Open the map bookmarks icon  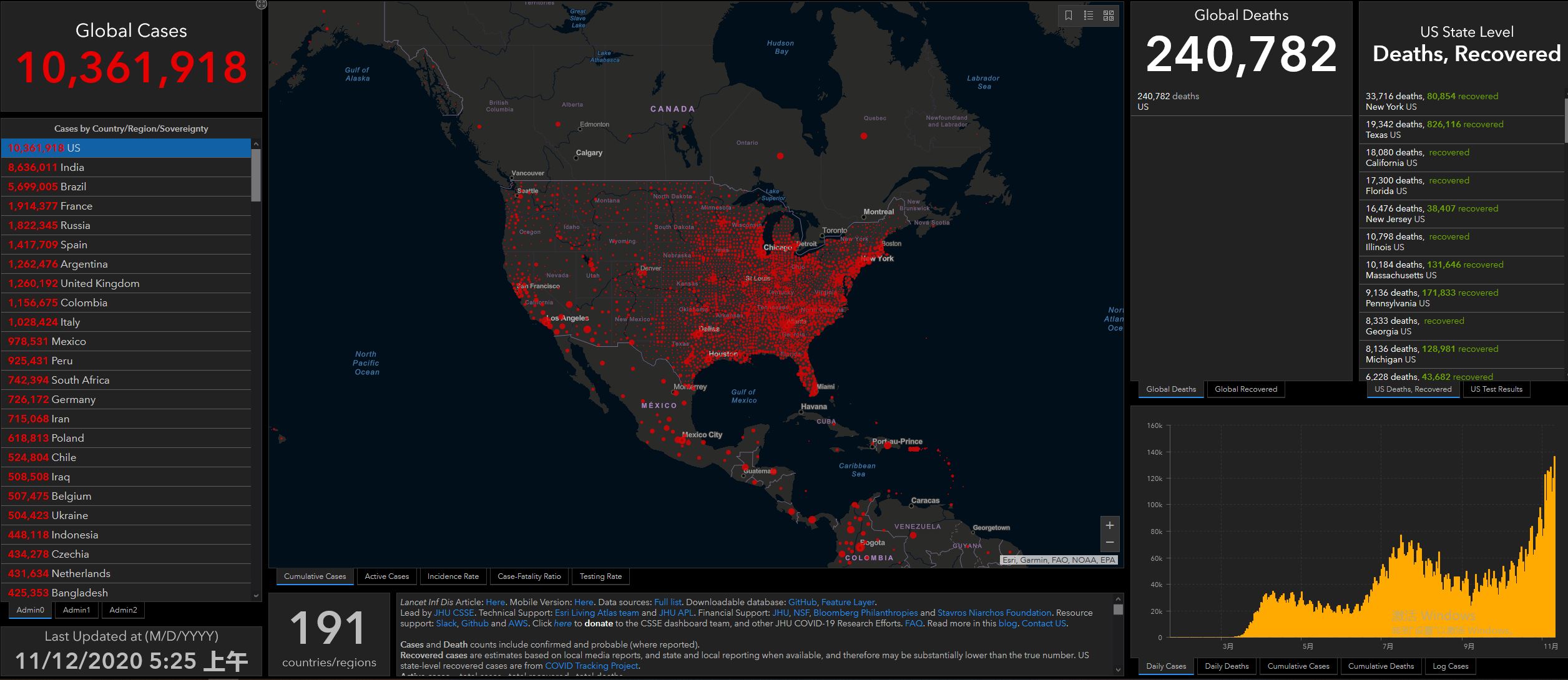pos(1069,16)
